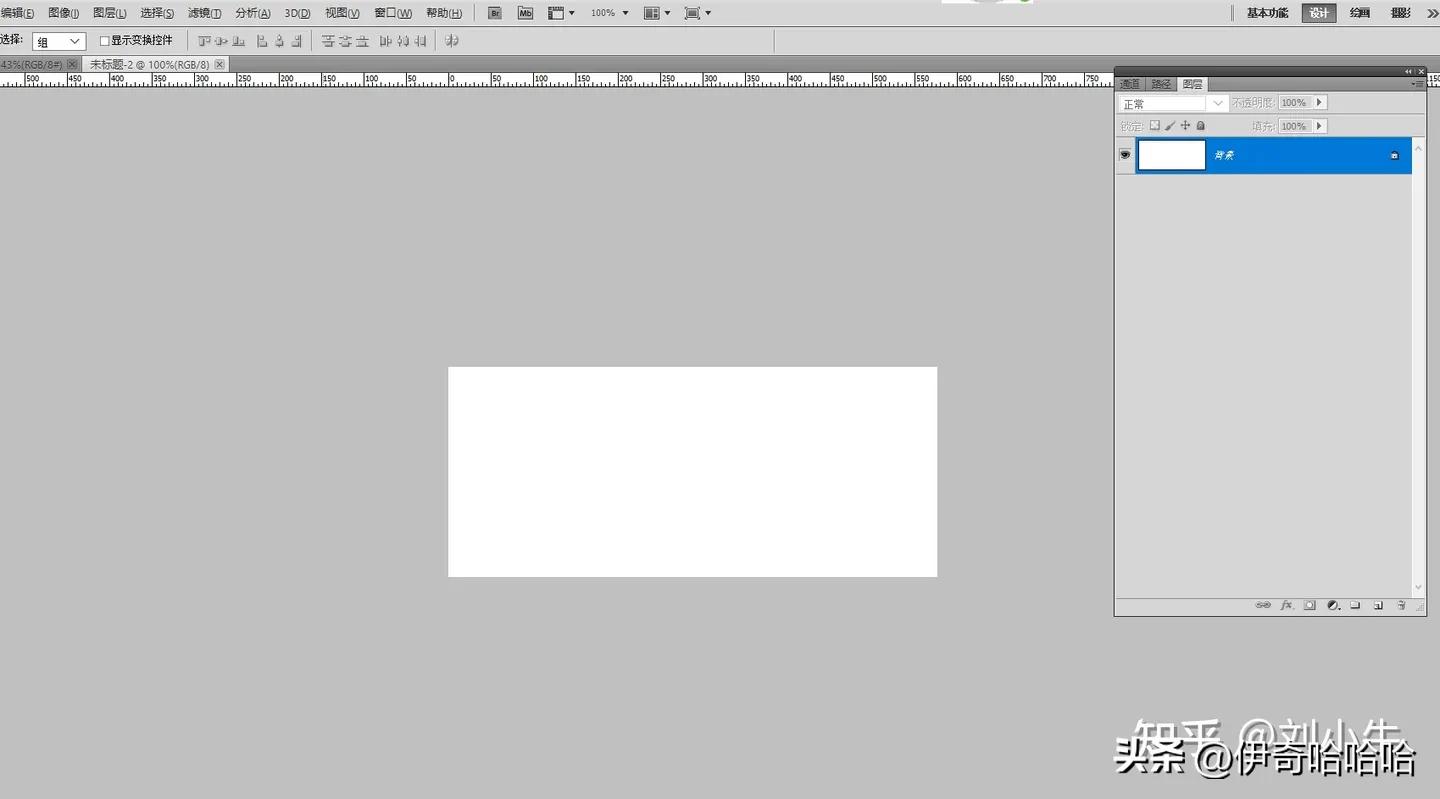Open the 滤镜 menu

[x=203, y=12]
